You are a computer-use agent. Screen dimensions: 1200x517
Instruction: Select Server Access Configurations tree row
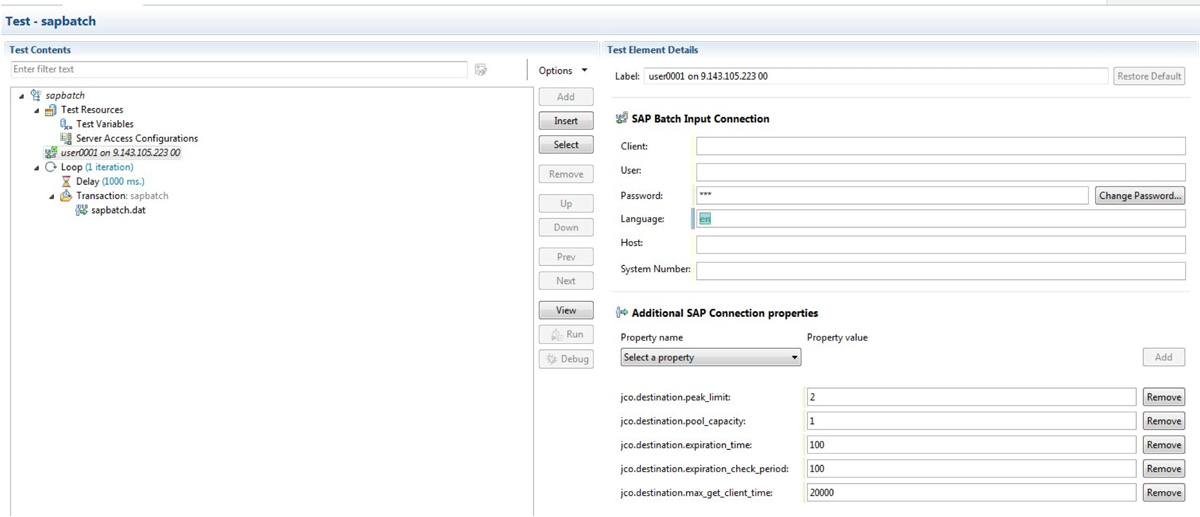129,138
